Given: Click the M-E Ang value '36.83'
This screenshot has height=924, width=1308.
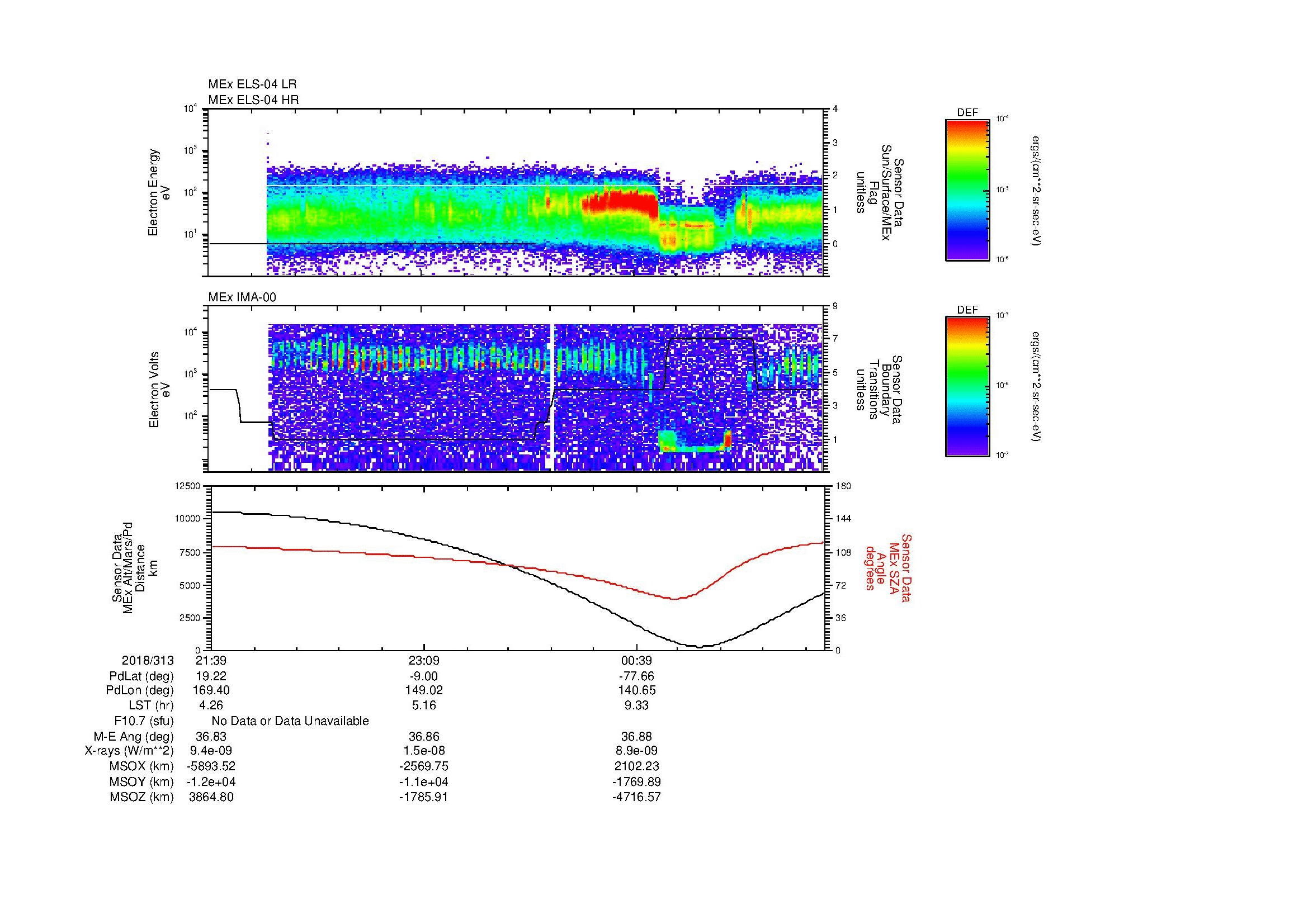Looking at the screenshot, I should 211,737.
